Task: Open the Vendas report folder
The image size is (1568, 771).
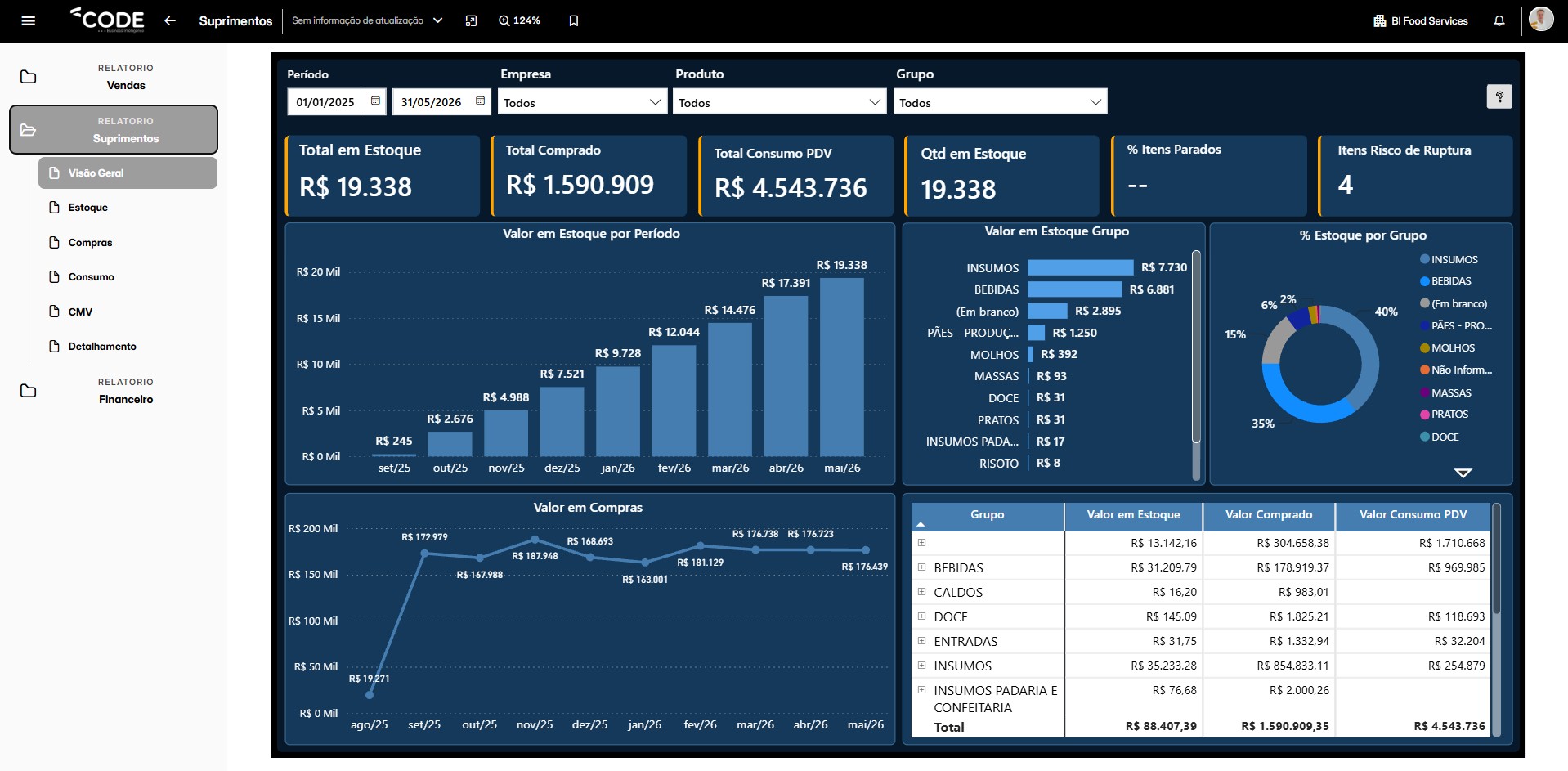Action: (x=114, y=77)
